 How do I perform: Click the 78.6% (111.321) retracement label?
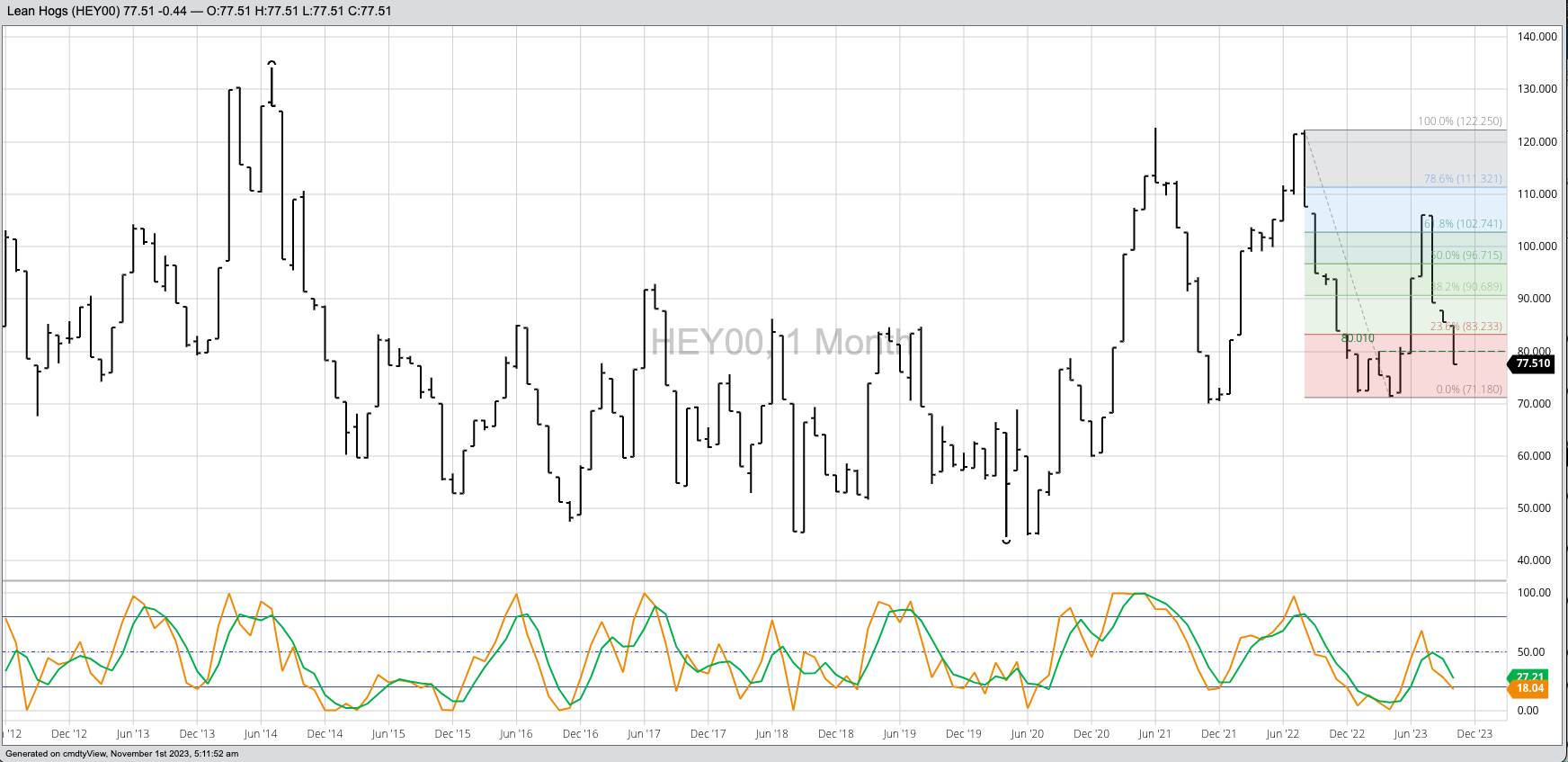coord(1463,179)
